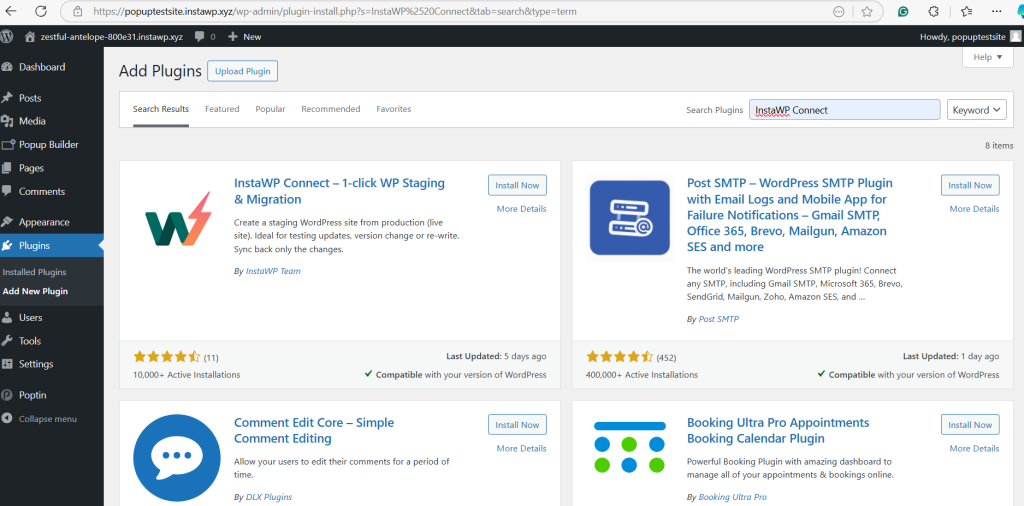This screenshot has width=1024, height=506.
Task: Click the browser back arrow
Action: [11, 11]
